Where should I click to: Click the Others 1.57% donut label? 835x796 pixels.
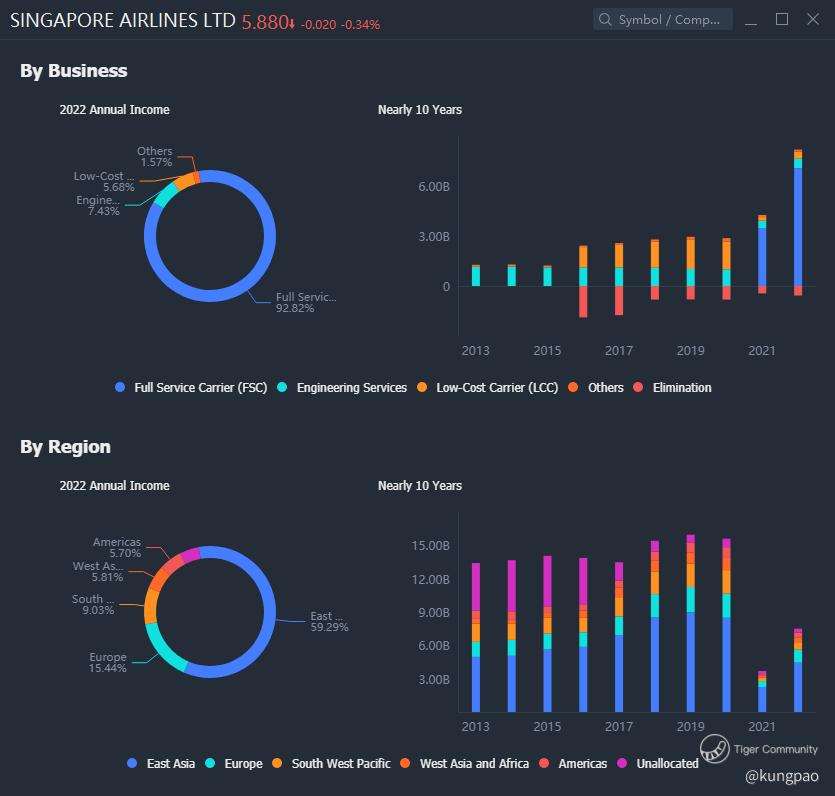155,157
